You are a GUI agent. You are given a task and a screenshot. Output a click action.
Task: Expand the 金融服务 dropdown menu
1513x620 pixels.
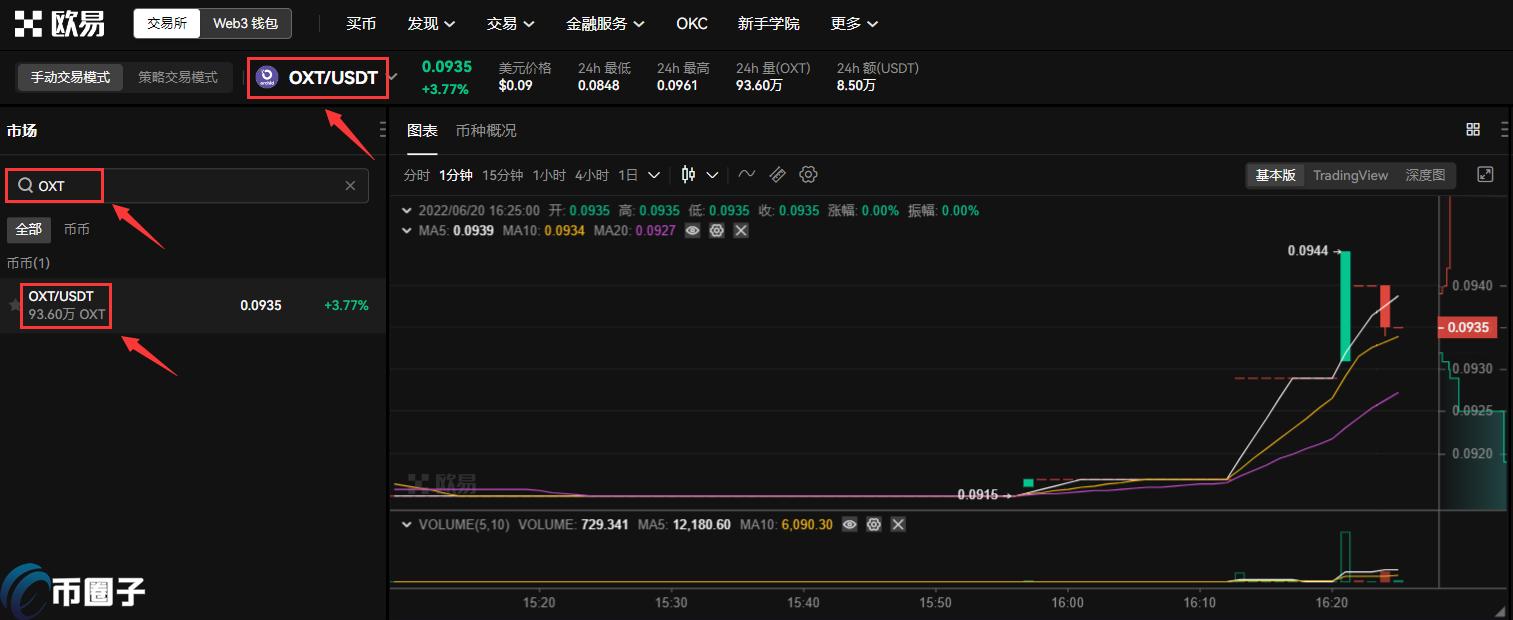coord(605,23)
